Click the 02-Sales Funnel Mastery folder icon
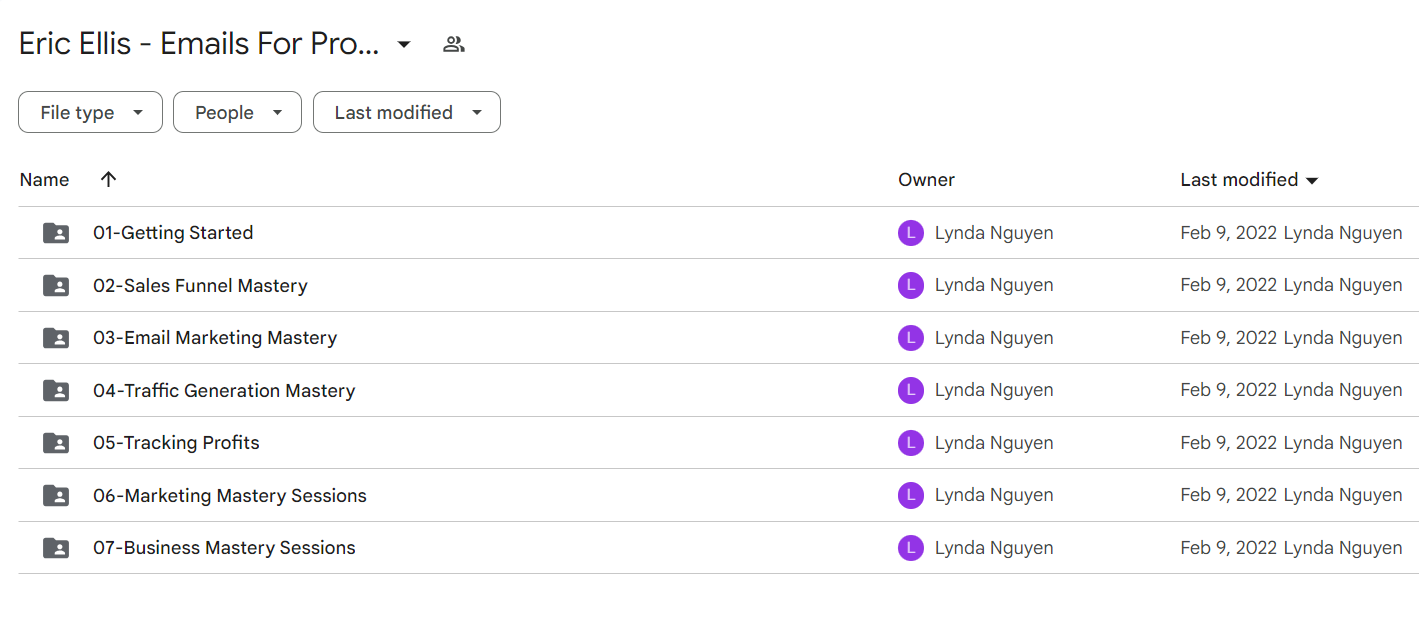 56,285
